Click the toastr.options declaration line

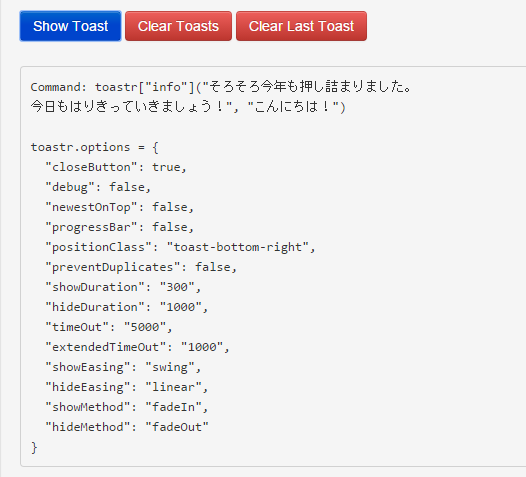tap(95, 147)
